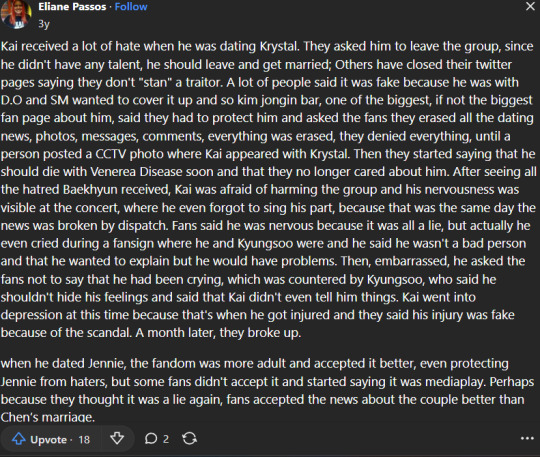Open the three-dot more options menu
This screenshot has width=540, height=457.
527,438
